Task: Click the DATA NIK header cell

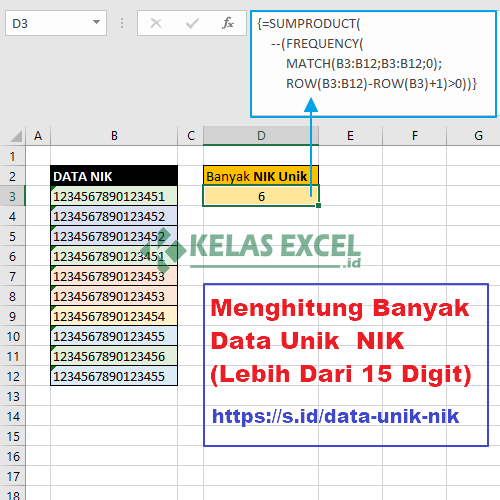Action: point(114,176)
